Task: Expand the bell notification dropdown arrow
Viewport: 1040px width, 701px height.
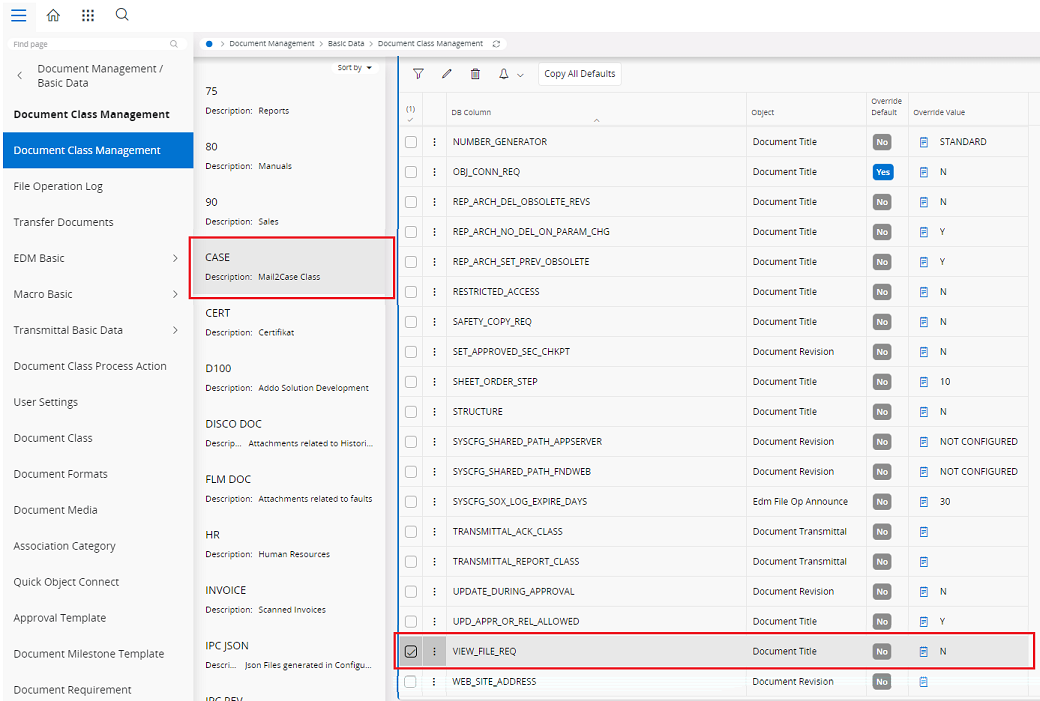Action: pos(521,75)
